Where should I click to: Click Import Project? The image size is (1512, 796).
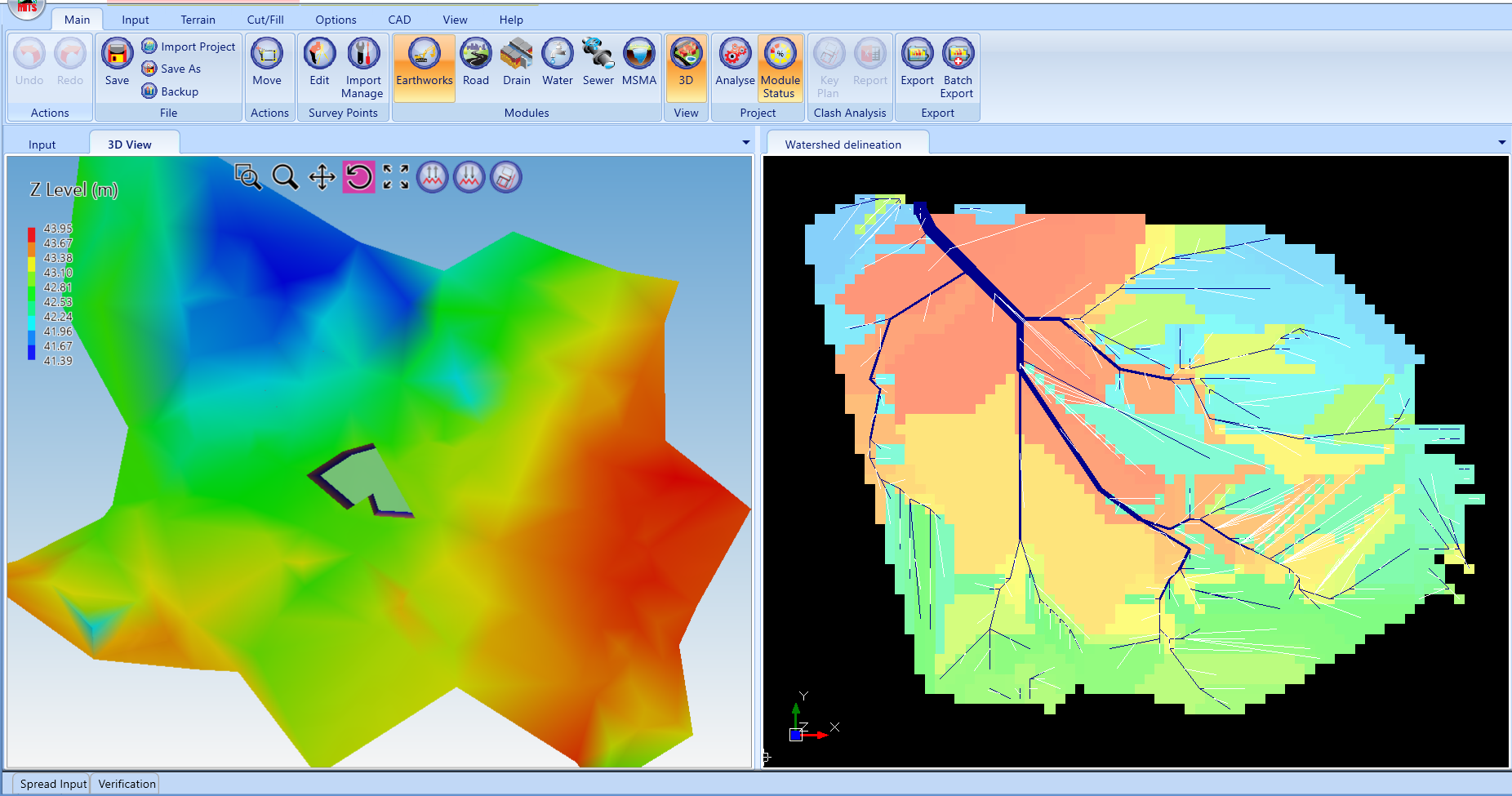pos(189,47)
